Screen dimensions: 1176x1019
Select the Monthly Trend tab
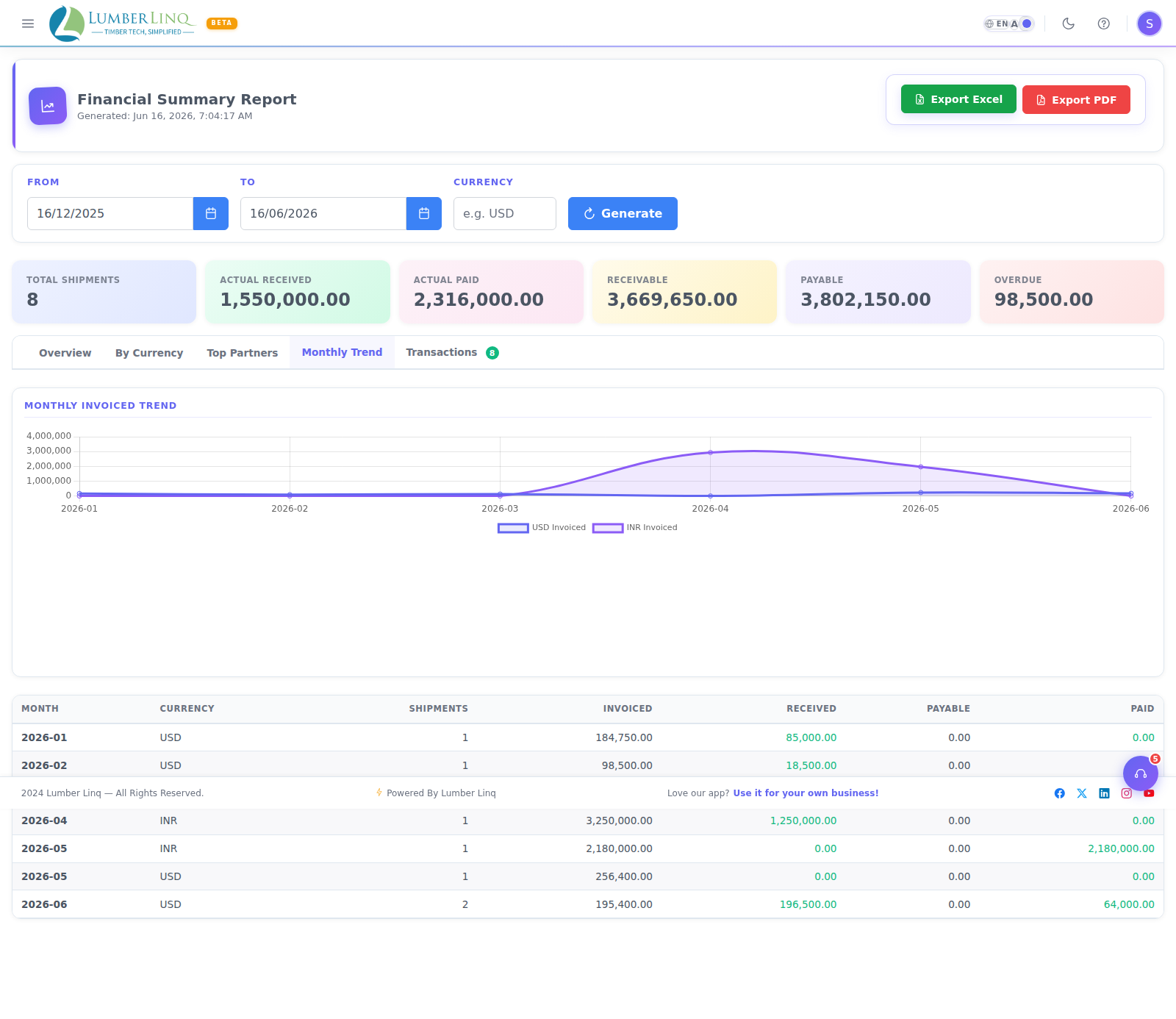click(342, 352)
